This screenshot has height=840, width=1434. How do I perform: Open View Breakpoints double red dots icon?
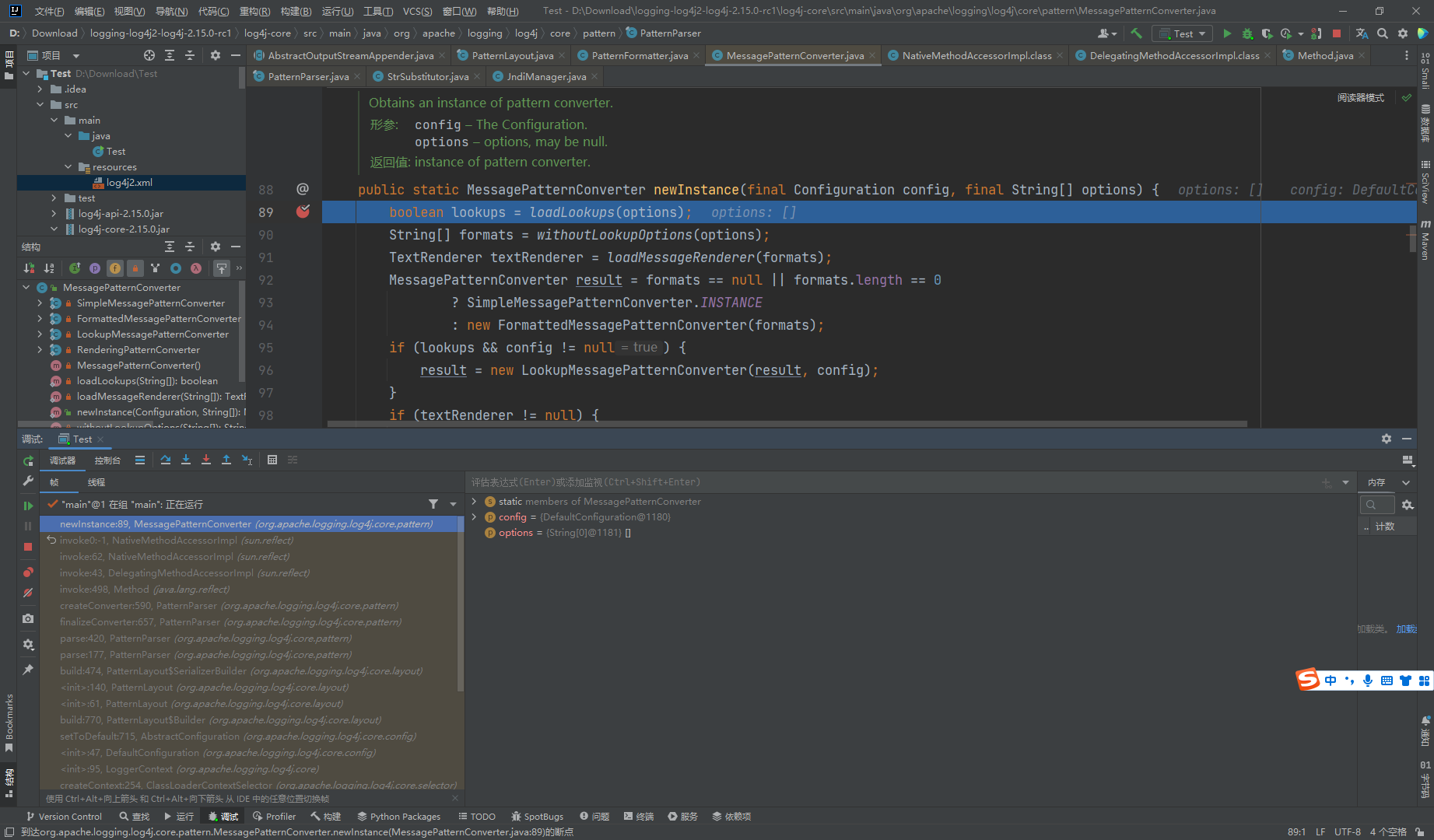[x=28, y=572]
